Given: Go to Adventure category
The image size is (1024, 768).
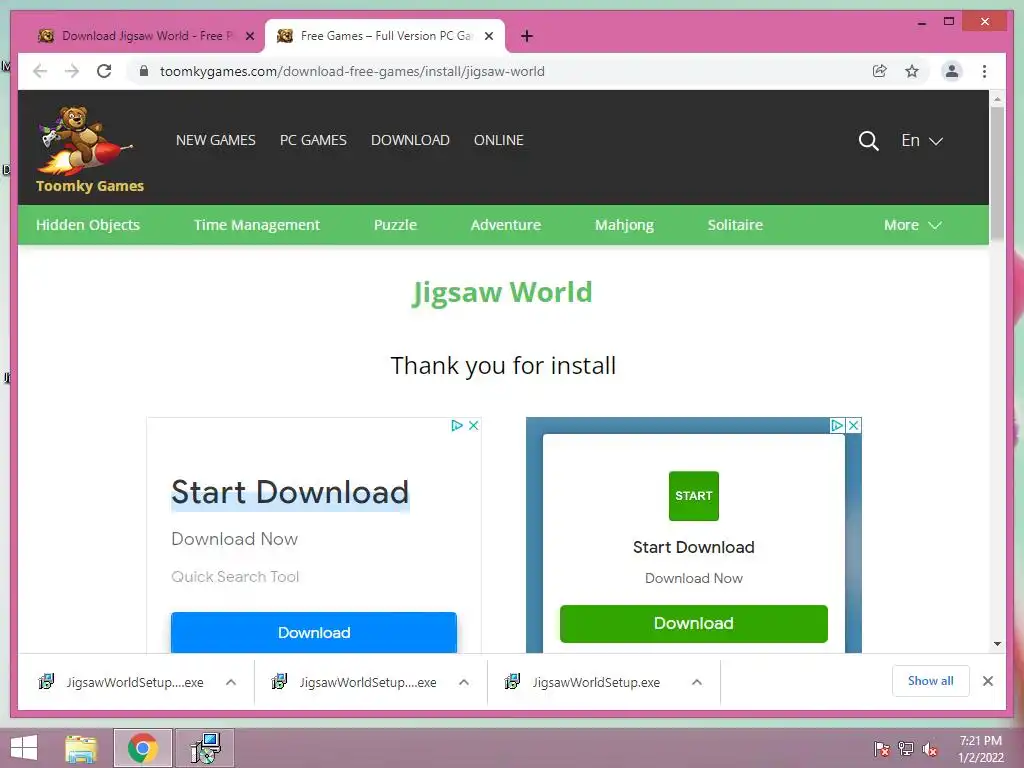Looking at the screenshot, I should (x=505, y=225).
